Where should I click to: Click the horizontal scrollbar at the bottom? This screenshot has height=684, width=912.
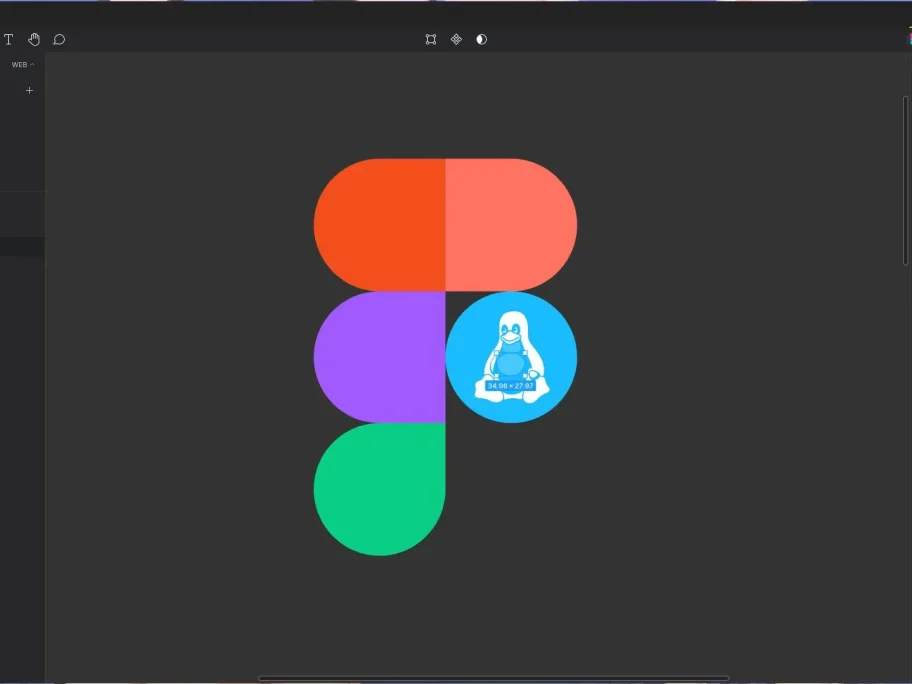click(x=493, y=678)
